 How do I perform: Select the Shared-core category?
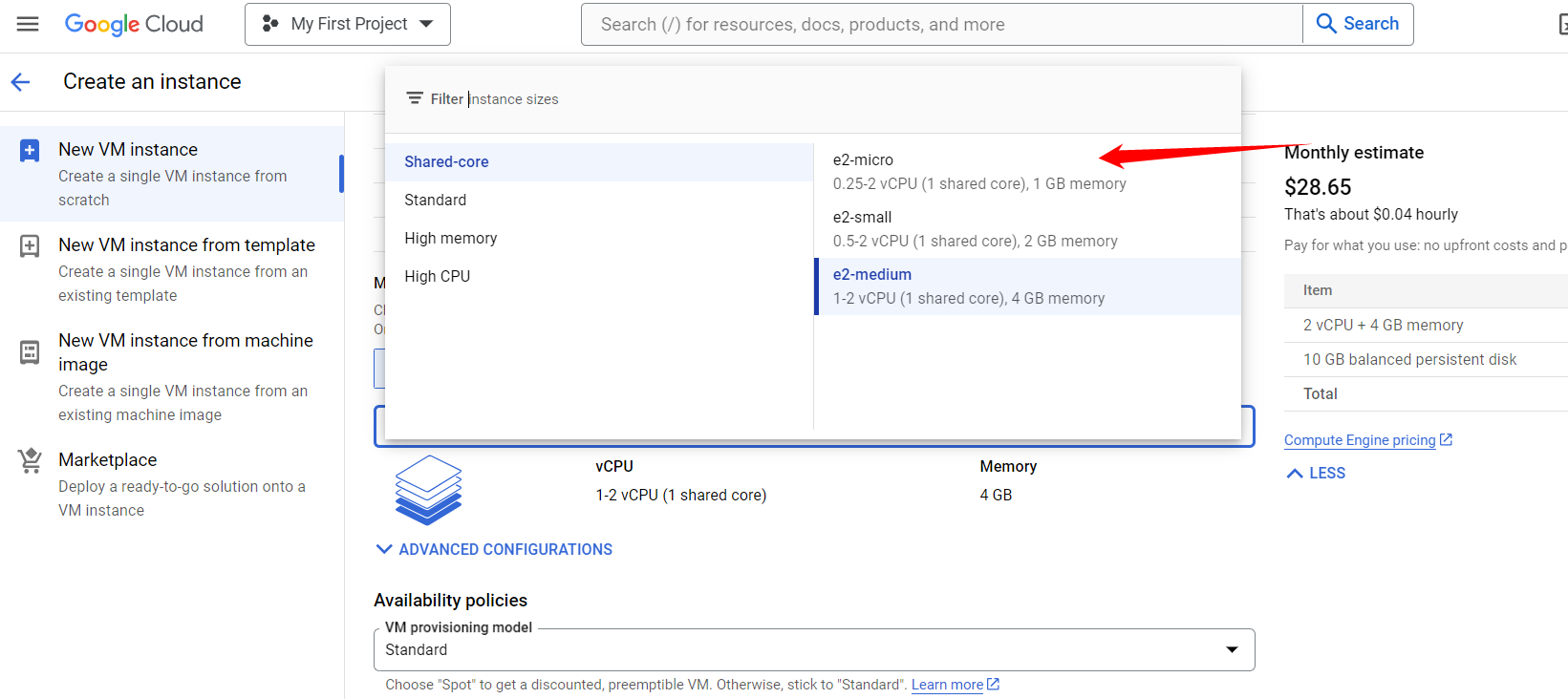pyautogui.click(x=599, y=162)
